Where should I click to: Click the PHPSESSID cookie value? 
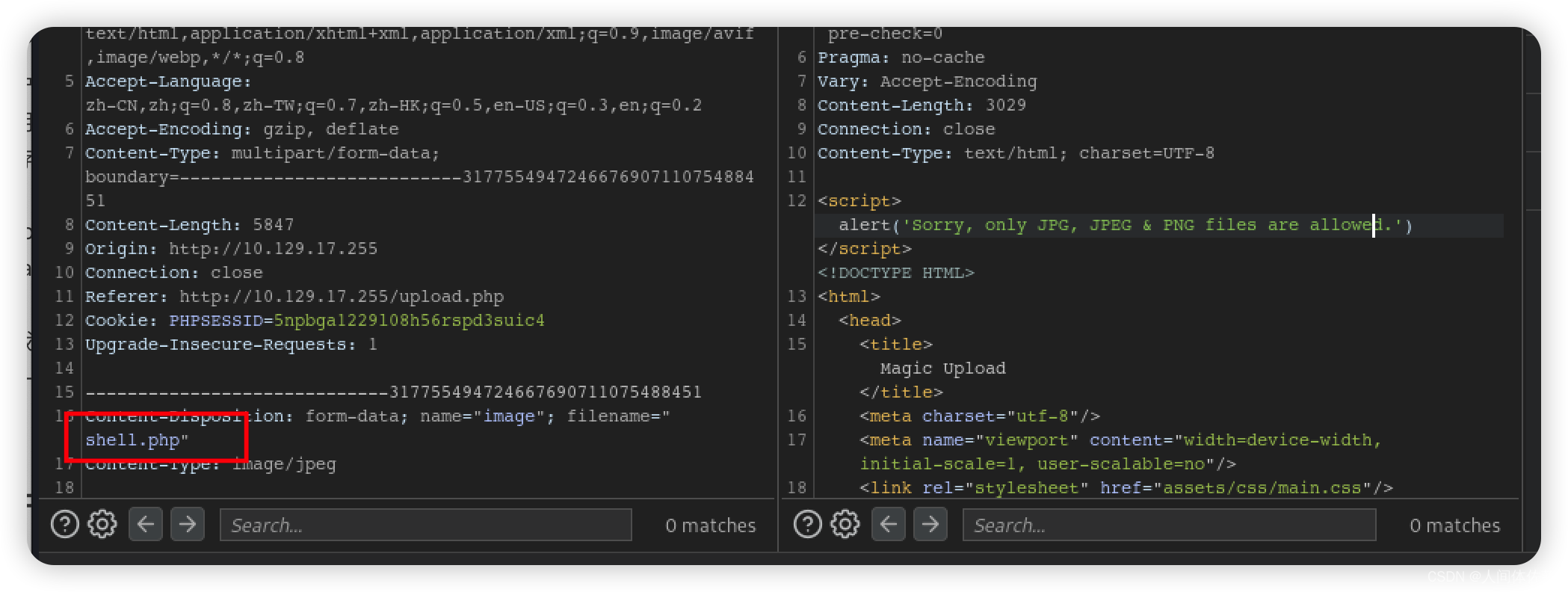click(x=409, y=321)
